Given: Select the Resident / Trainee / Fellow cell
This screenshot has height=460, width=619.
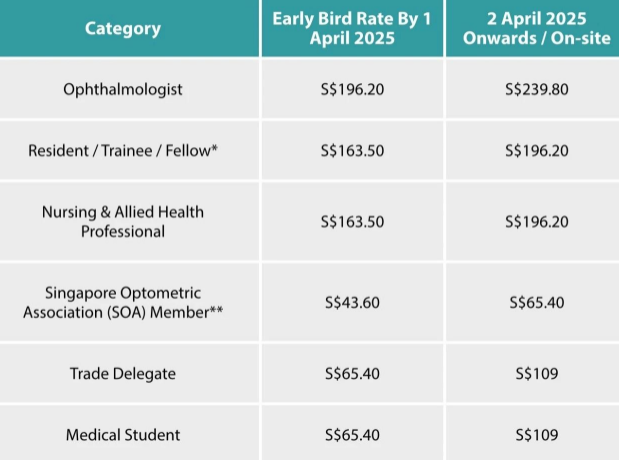Looking at the screenshot, I should (x=123, y=150).
